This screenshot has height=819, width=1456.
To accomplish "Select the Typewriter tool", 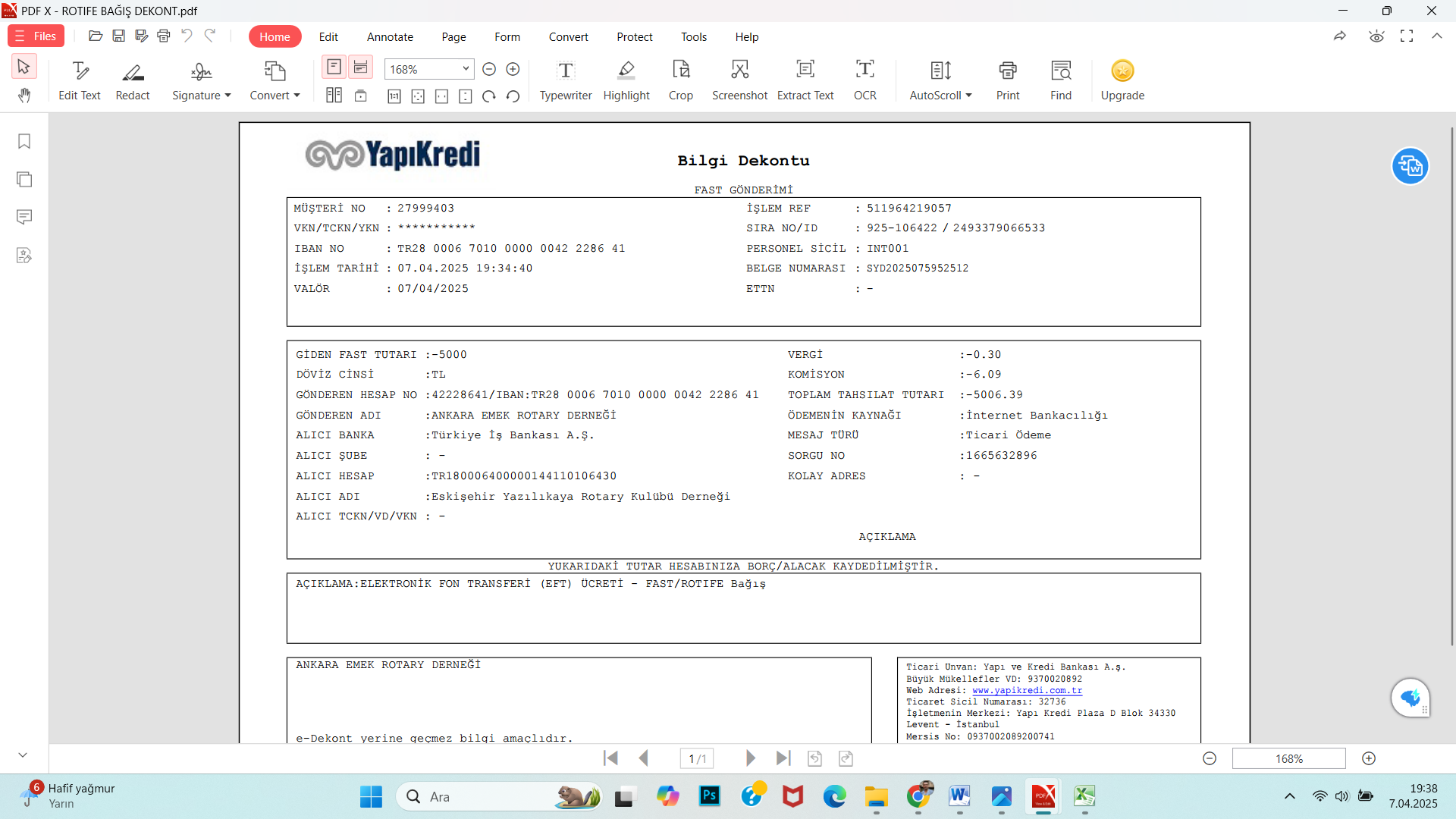I will coord(566,80).
